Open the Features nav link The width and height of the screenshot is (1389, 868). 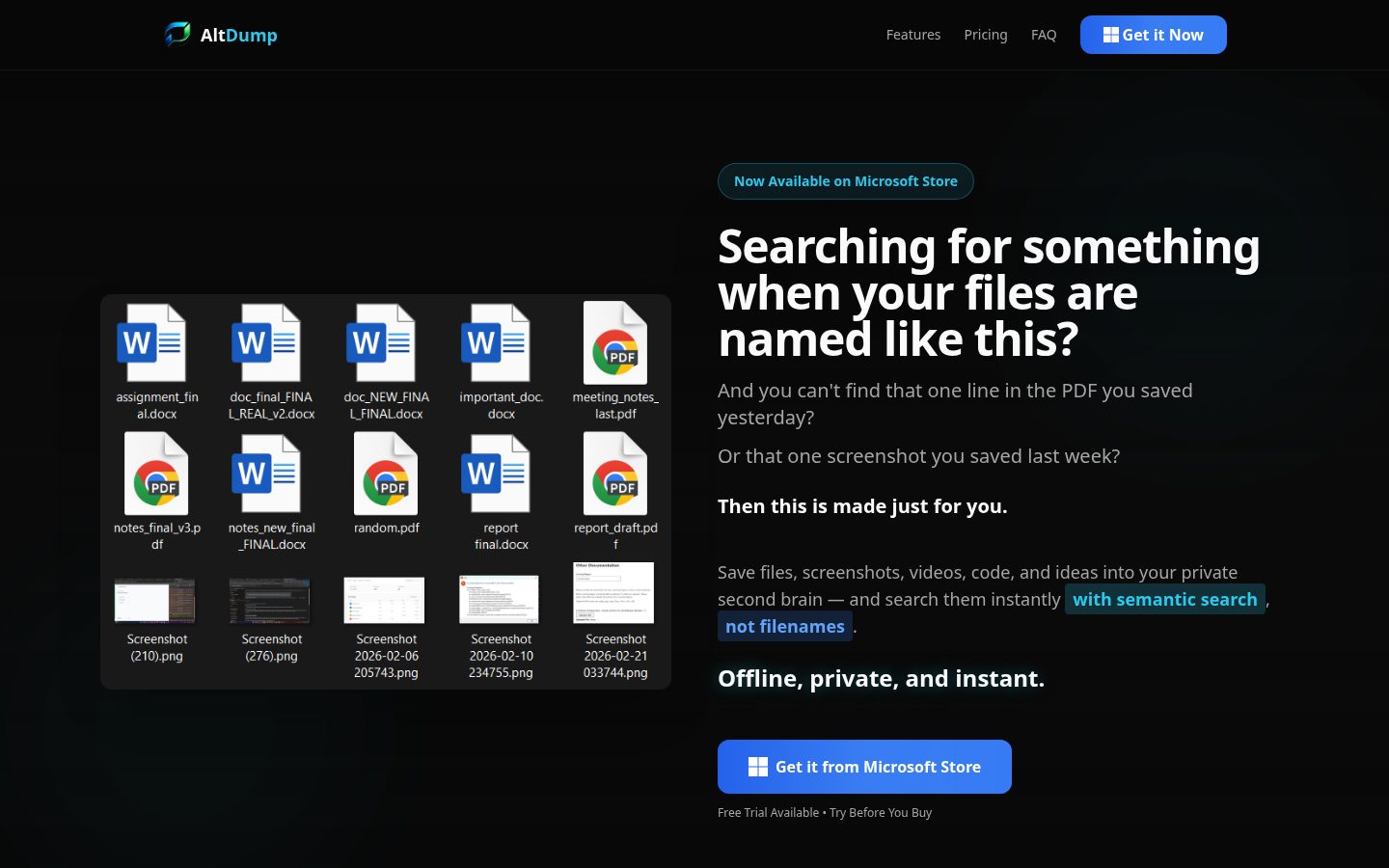pos(913,35)
